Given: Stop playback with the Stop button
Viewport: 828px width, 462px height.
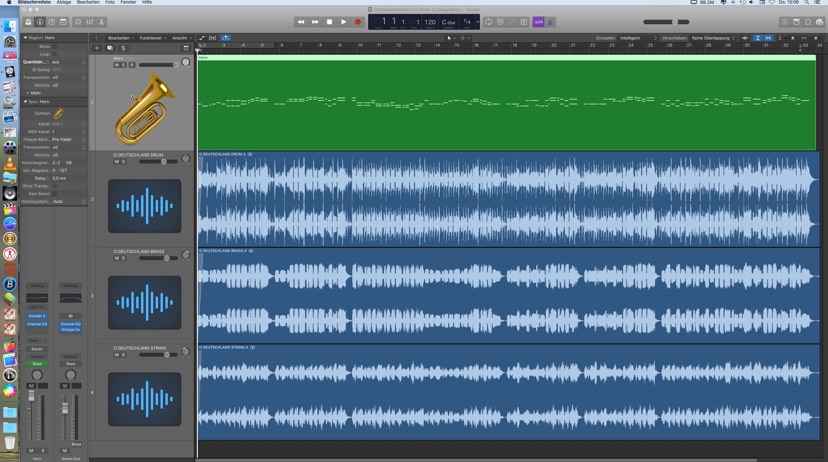Looking at the screenshot, I should 330,22.
